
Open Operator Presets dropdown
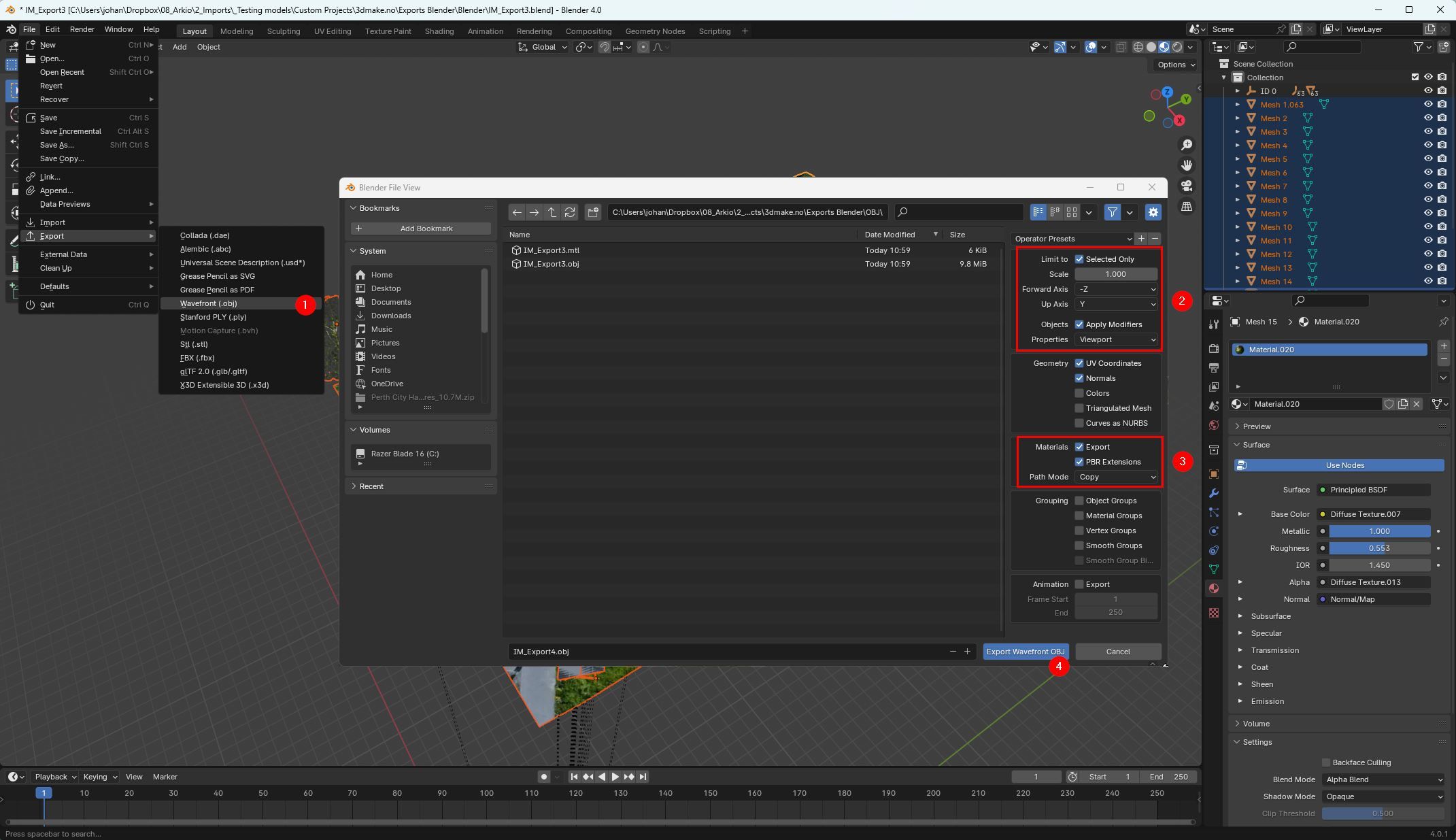[1072, 239]
